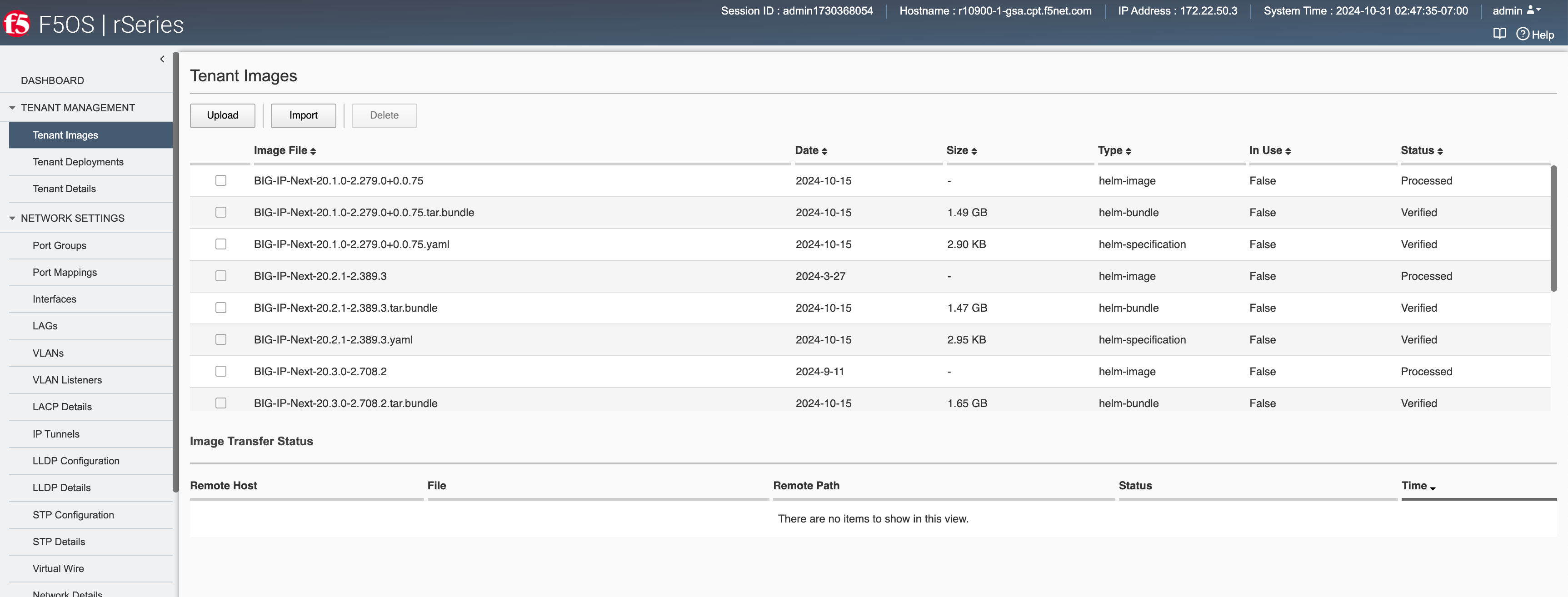The image size is (1568, 597).
Task: Click the Upload button
Action: point(222,115)
